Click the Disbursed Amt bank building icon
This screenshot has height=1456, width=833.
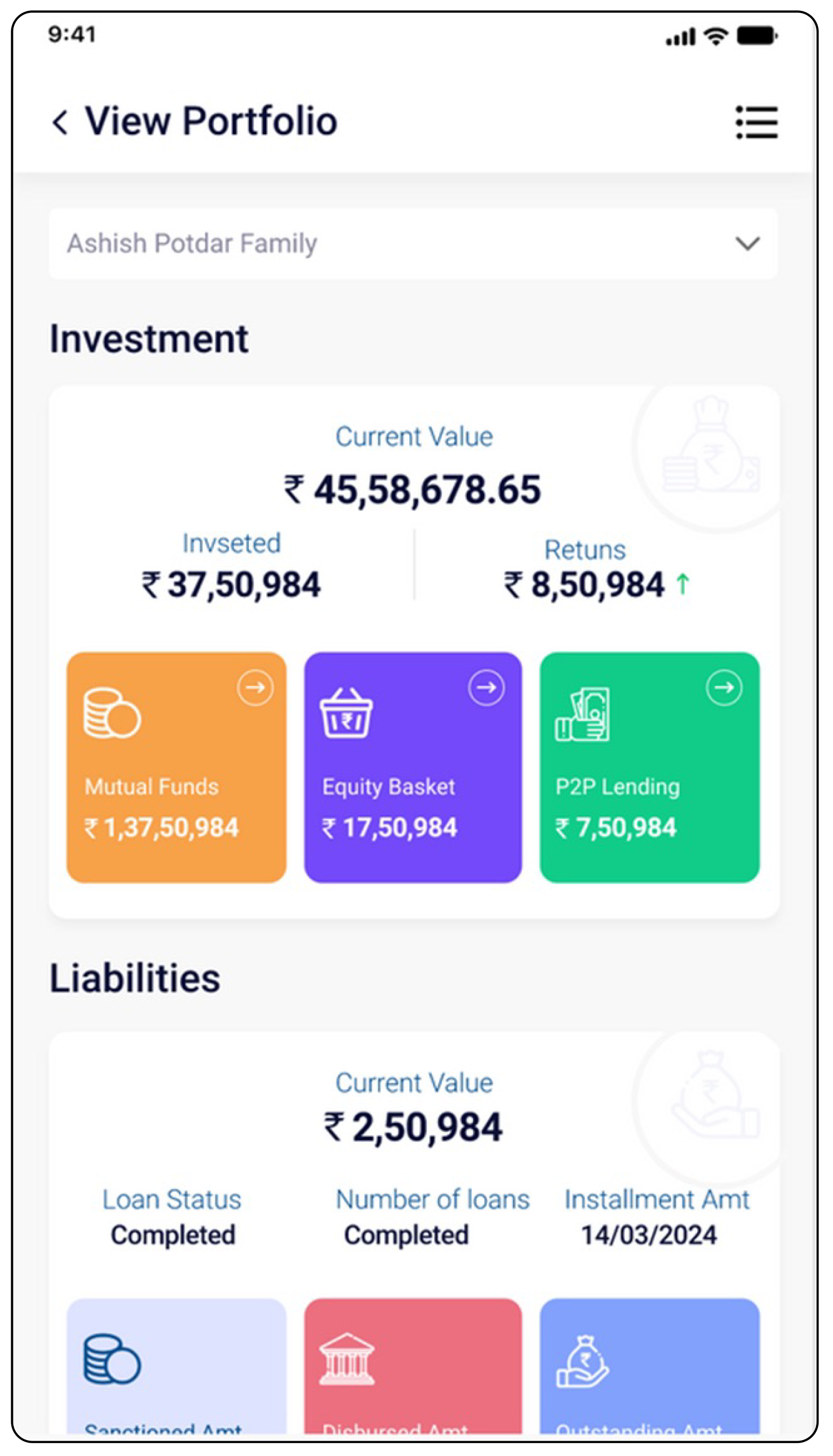pos(347,1359)
